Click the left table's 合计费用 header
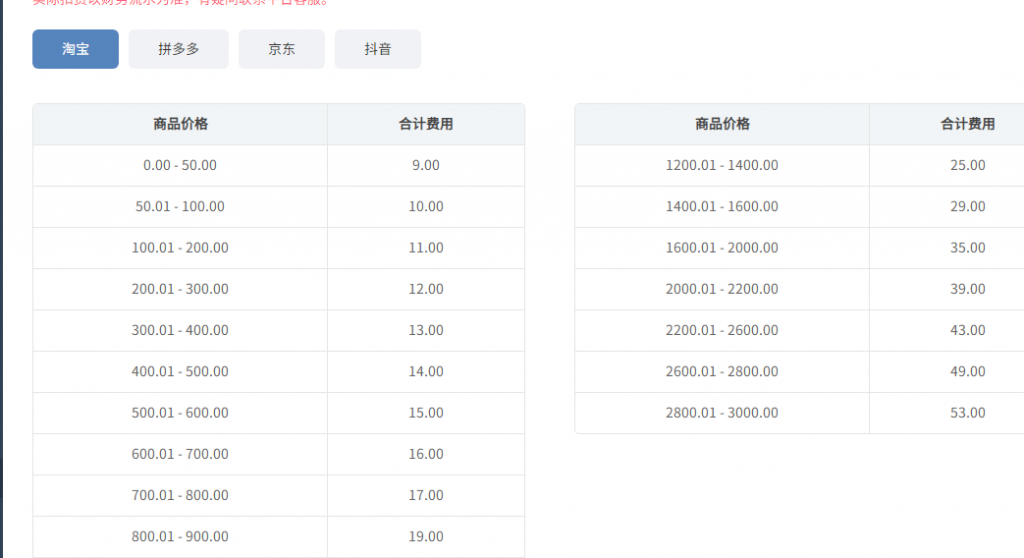This screenshot has height=558, width=1024. 426,124
